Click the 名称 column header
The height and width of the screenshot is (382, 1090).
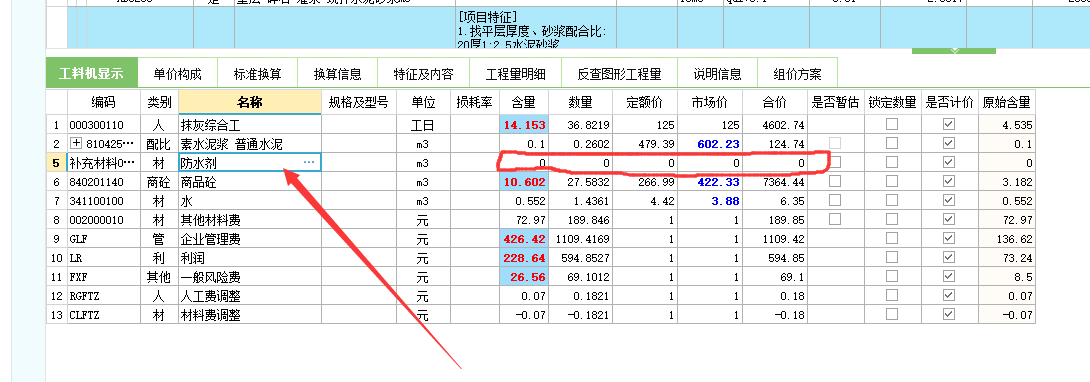coord(250,103)
